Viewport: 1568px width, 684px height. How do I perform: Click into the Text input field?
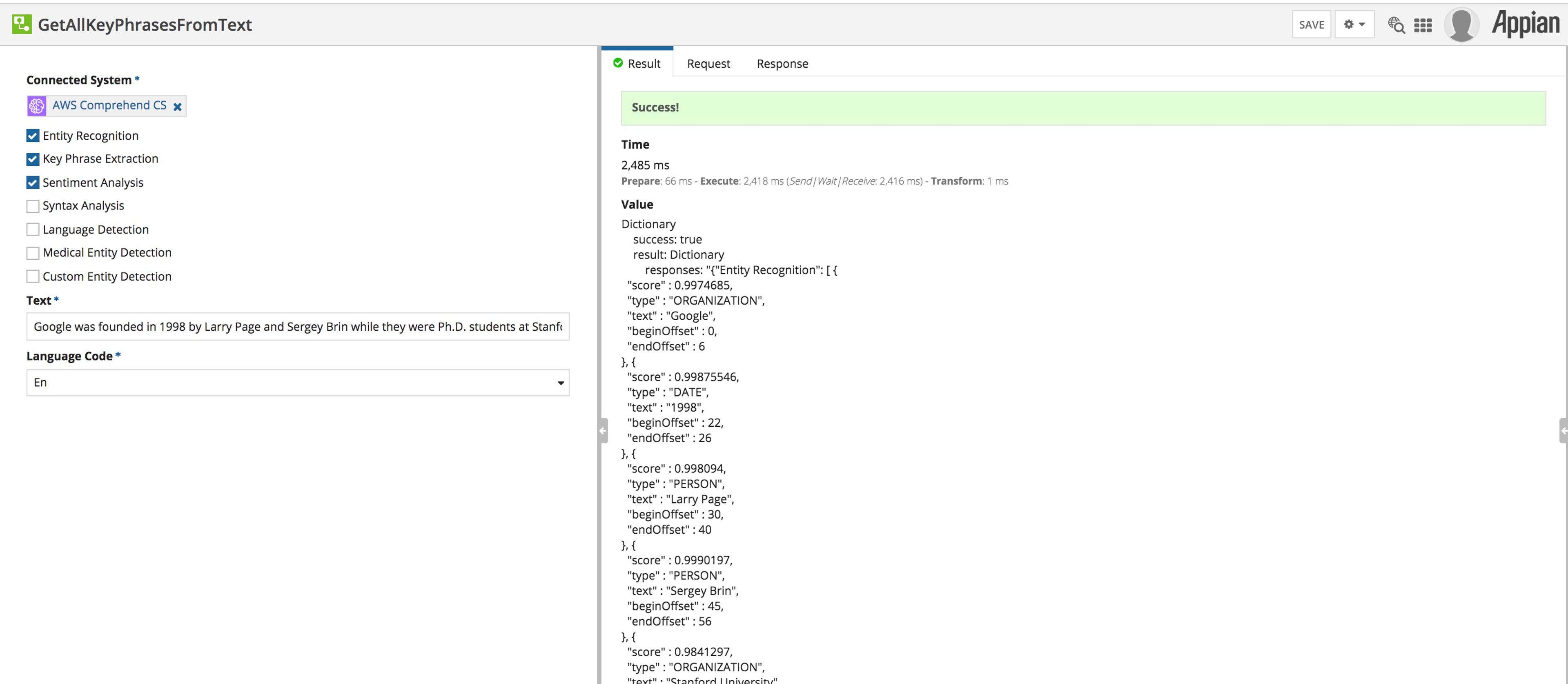coord(298,327)
